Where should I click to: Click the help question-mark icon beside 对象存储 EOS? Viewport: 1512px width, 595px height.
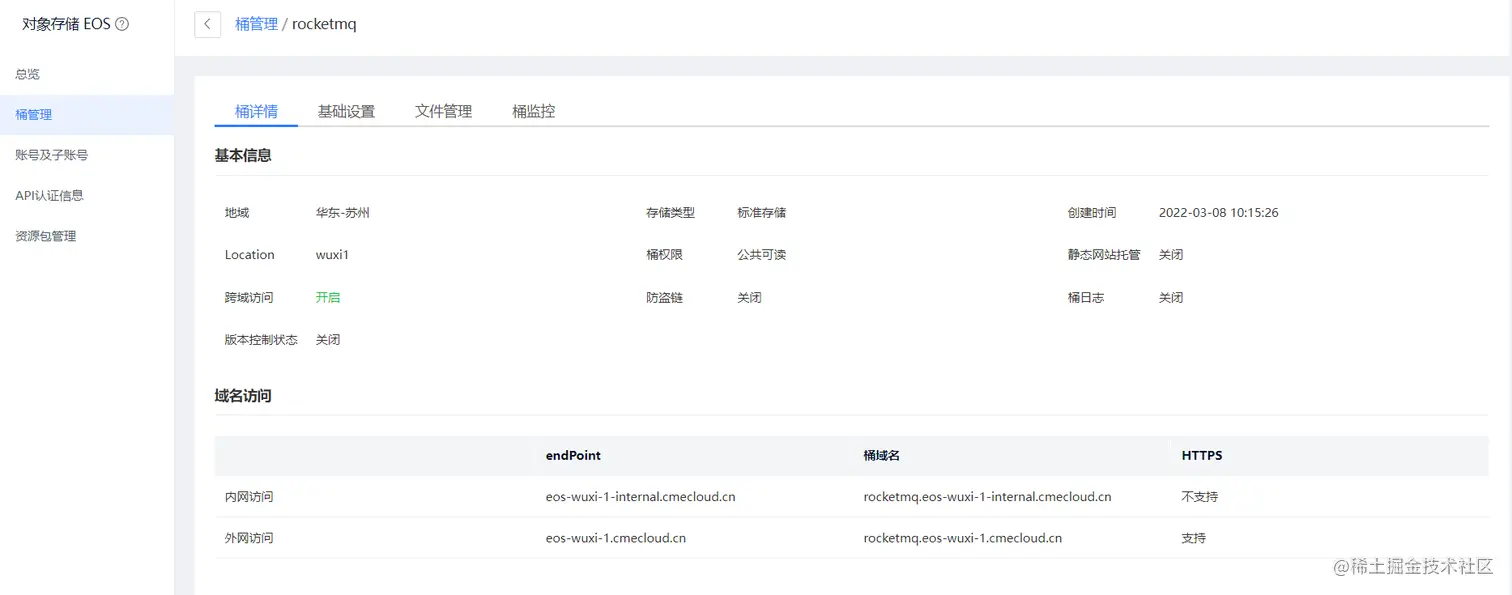(x=122, y=24)
